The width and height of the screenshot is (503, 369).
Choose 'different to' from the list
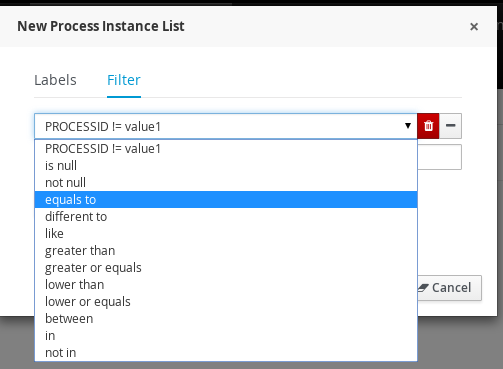(226, 217)
